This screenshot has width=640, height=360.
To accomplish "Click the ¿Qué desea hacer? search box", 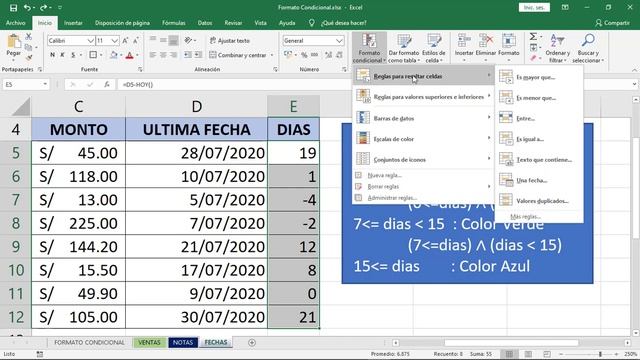I will tap(343, 23).
